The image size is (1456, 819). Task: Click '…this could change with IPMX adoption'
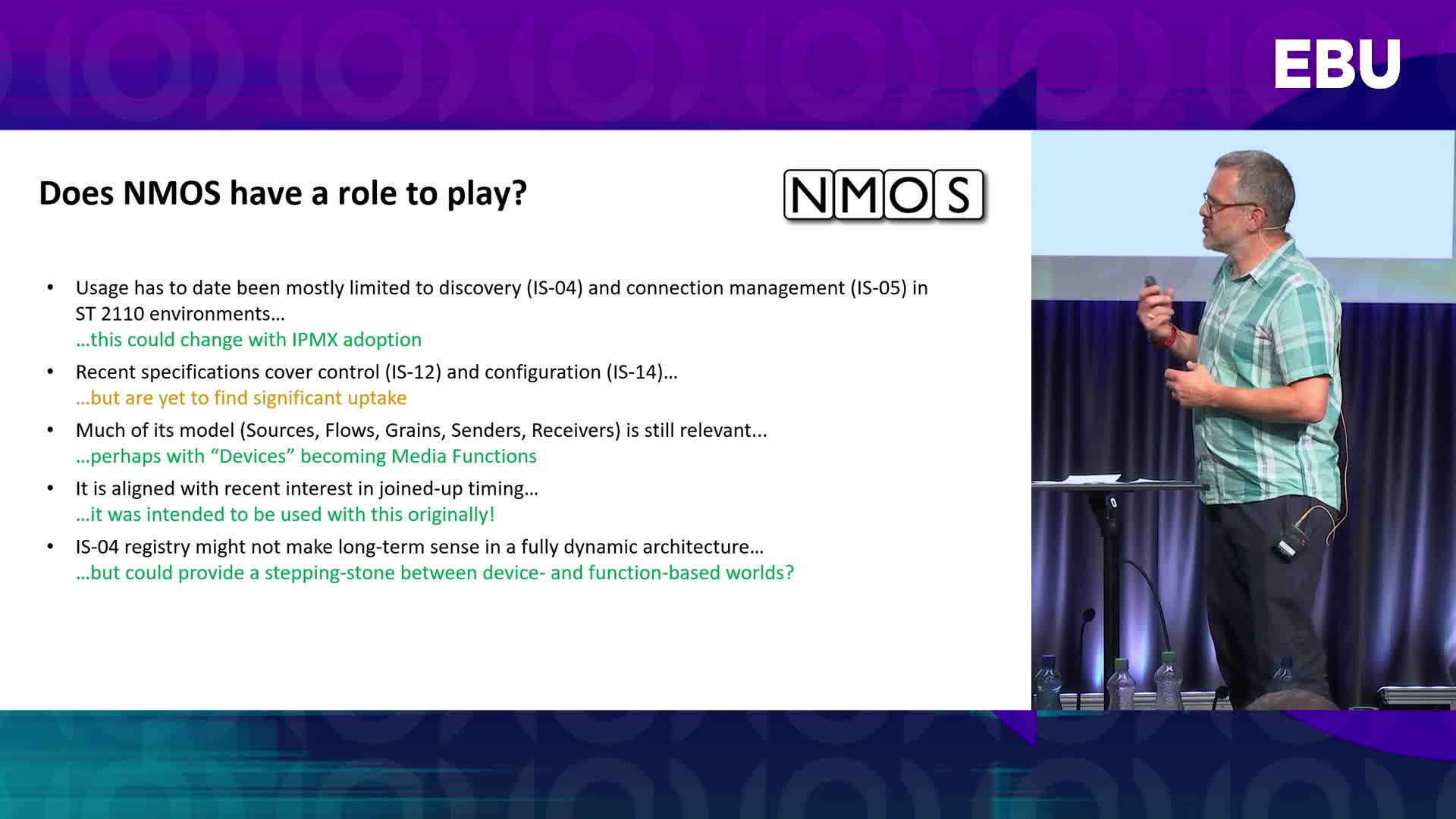[x=249, y=340]
